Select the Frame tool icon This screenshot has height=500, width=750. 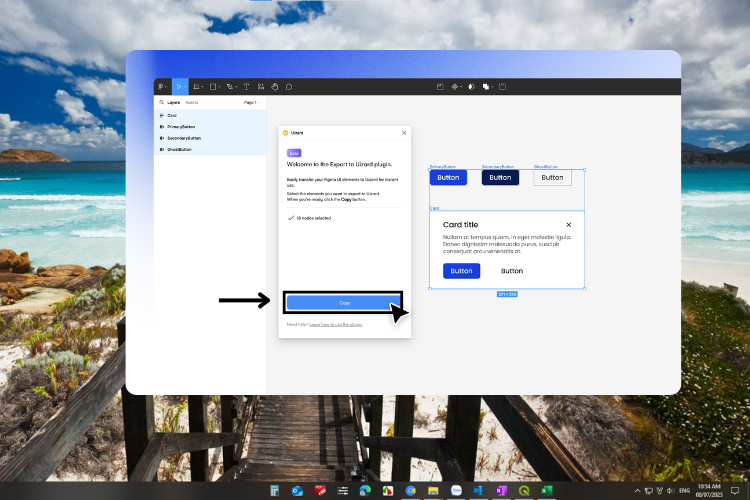coord(196,87)
